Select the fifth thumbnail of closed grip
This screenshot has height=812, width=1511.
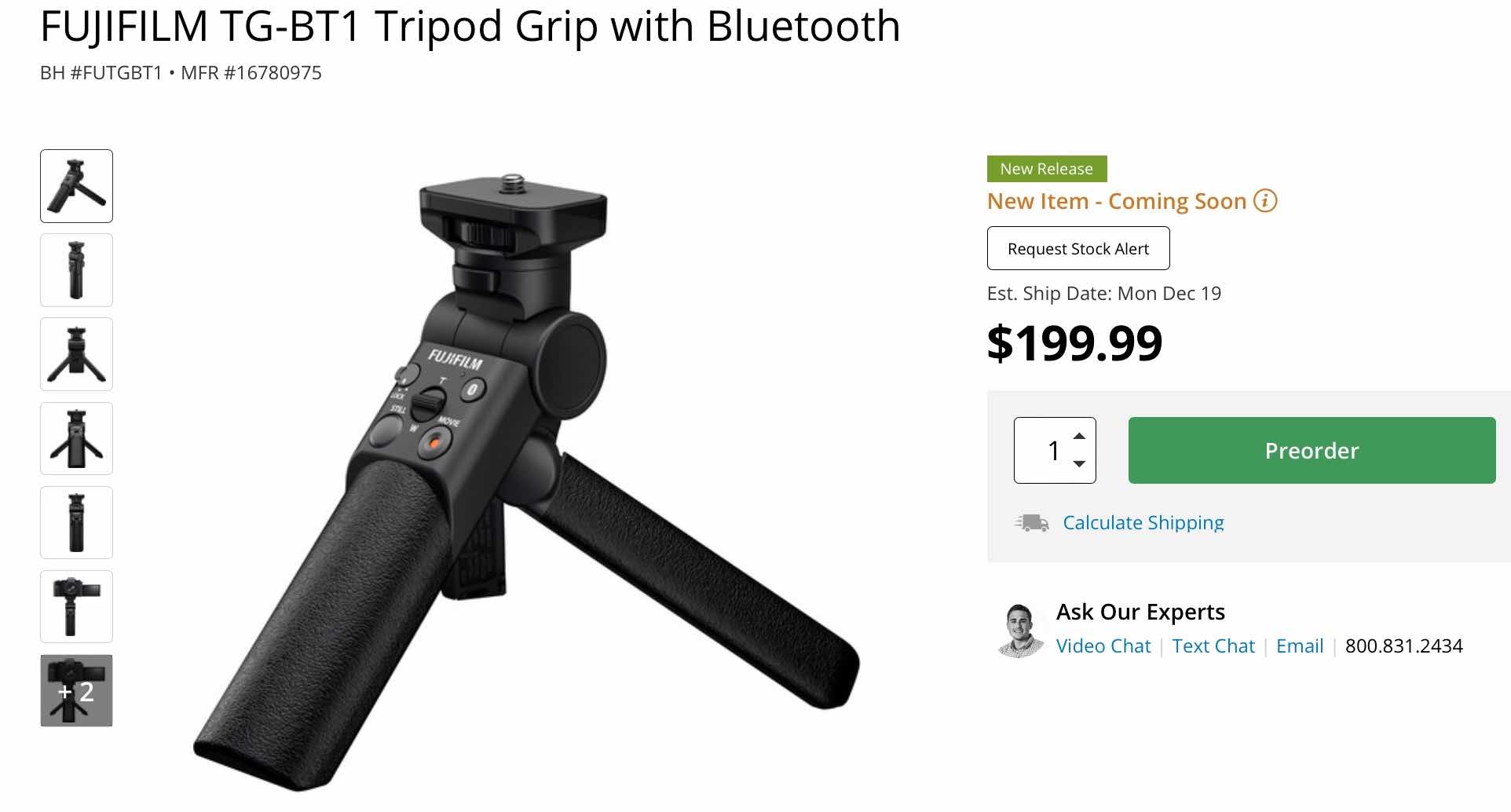coord(76,522)
